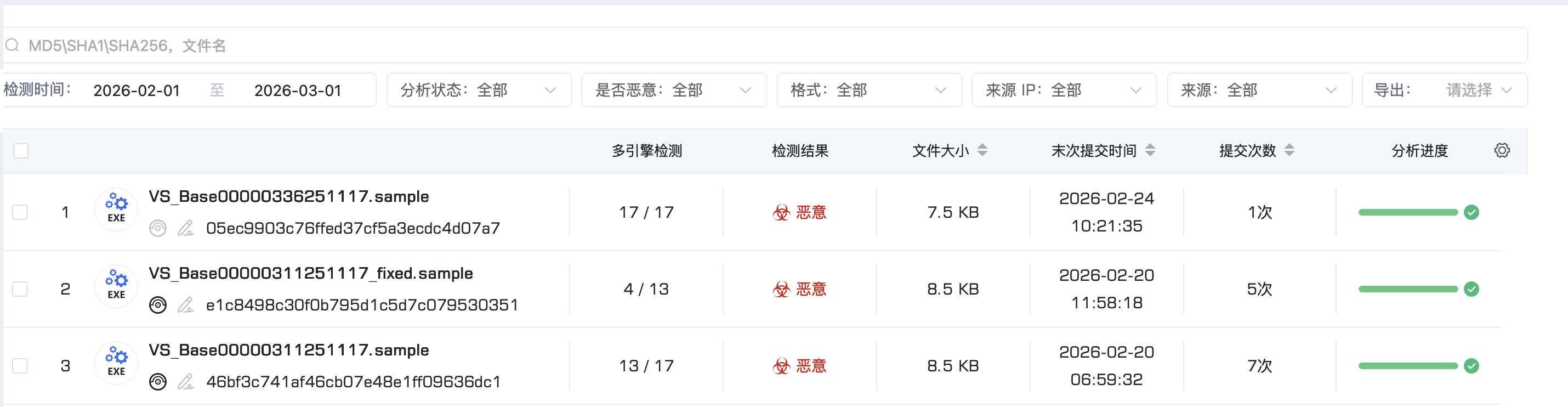The width and height of the screenshot is (1568, 407).
Task: Click the fingerprint icon in row 1
Action: tap(158, 229)
